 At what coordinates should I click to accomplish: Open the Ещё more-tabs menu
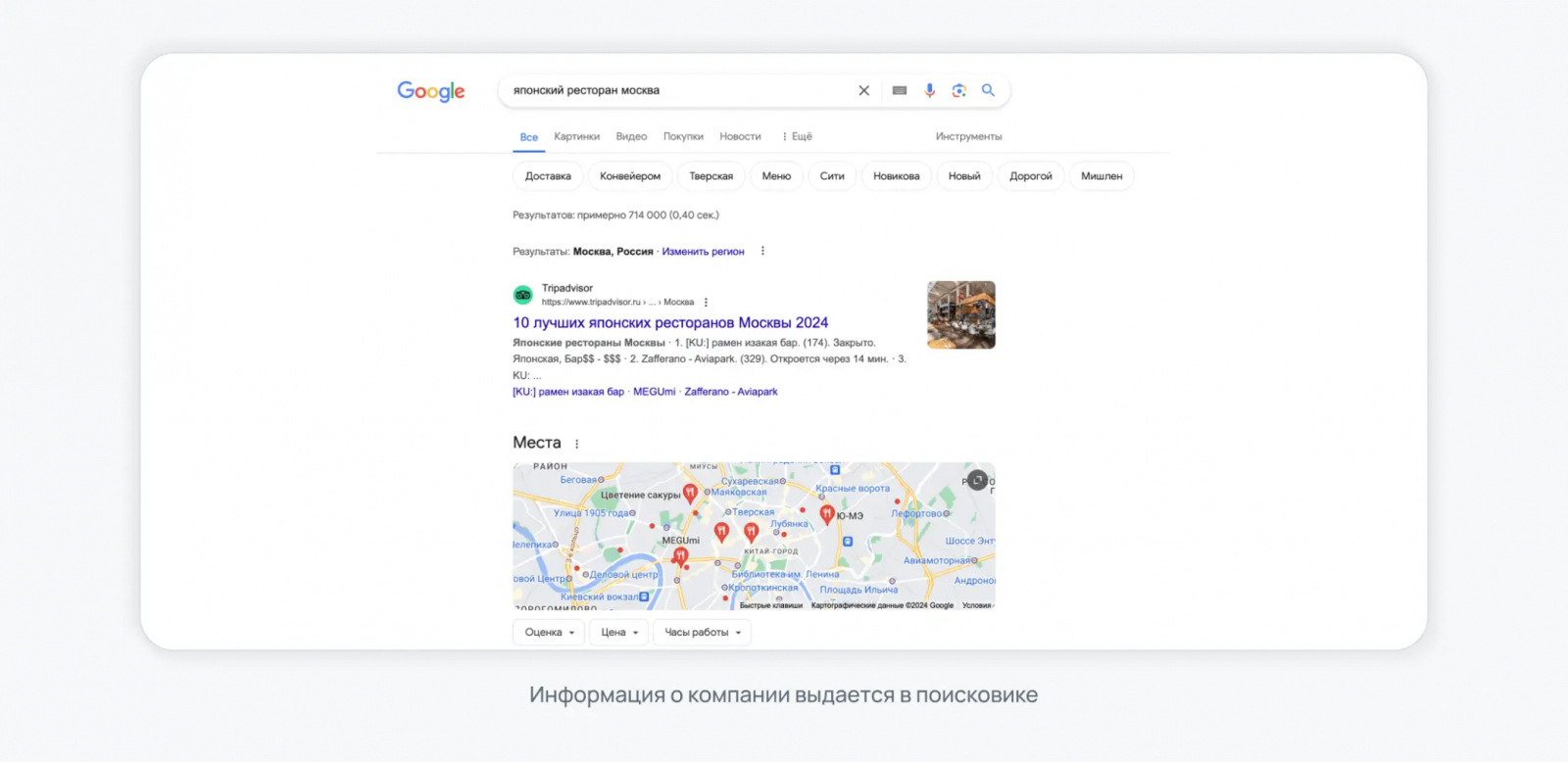tap(797, 136)
